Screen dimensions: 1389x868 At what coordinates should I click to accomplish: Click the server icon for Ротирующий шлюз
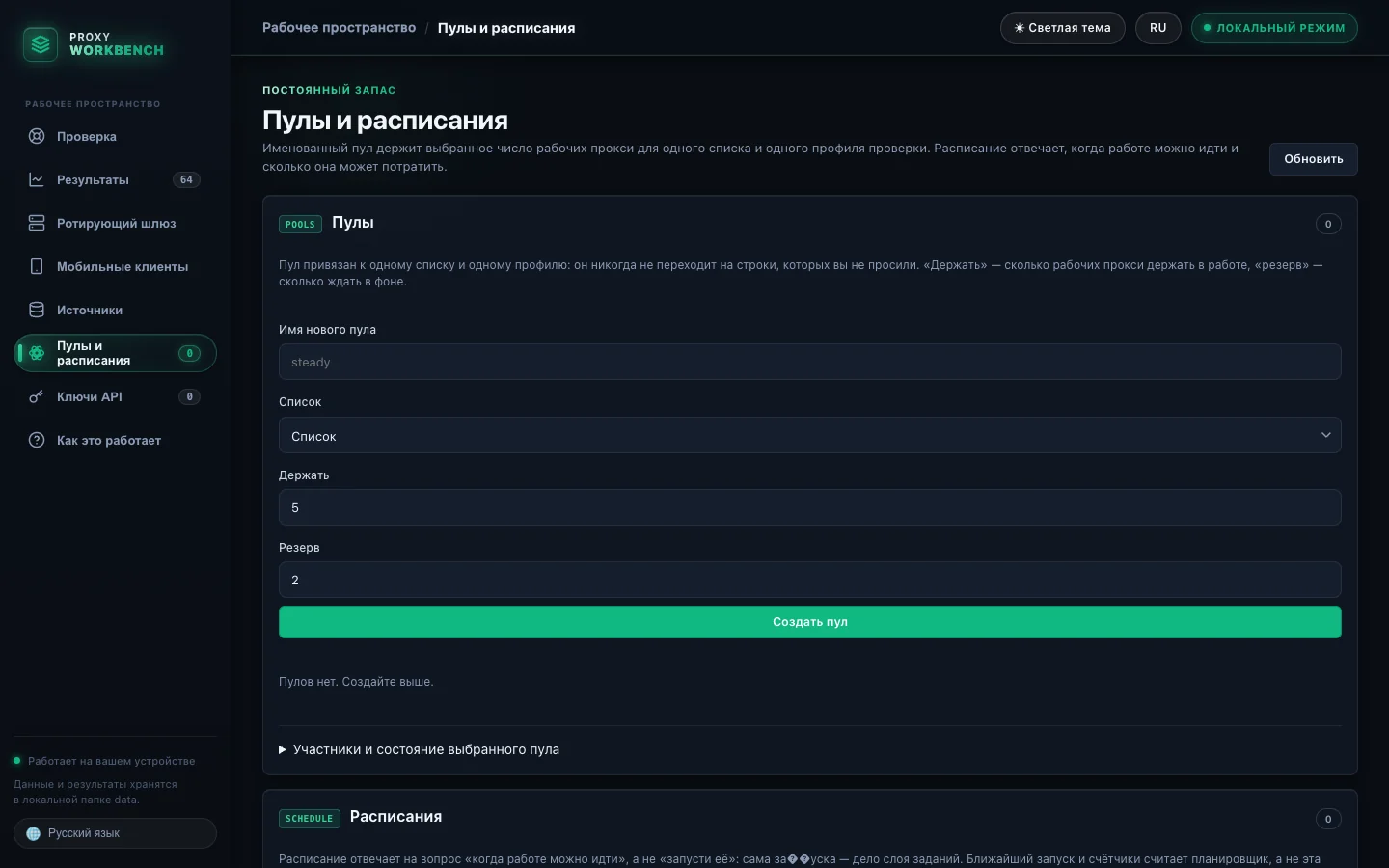point(37,223)
